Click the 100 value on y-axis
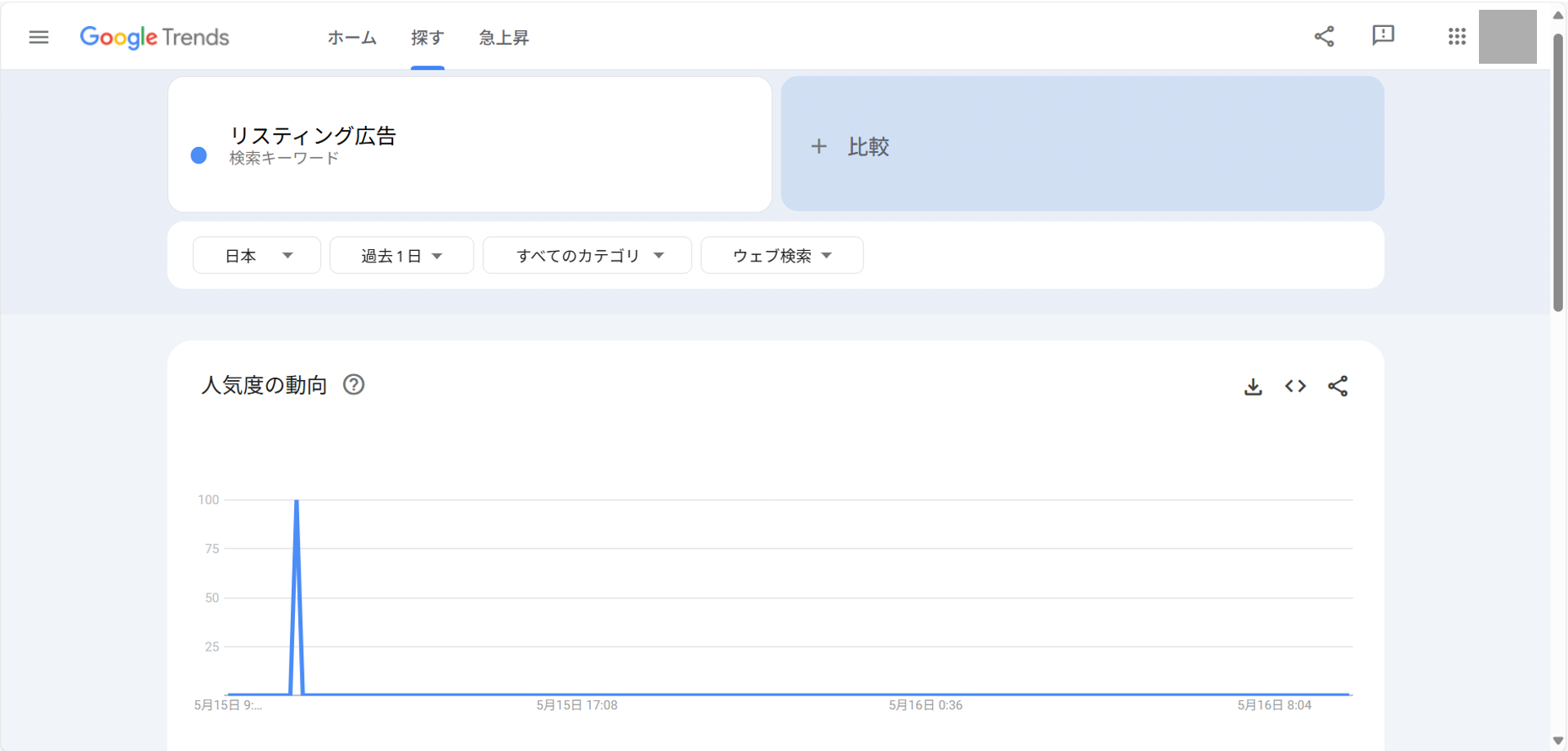 pos(208,499)
